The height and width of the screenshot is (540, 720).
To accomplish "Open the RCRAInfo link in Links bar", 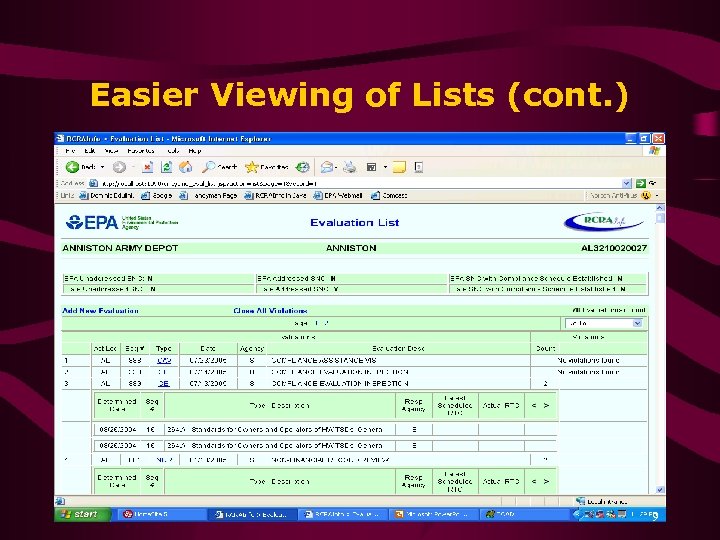I will (x=275, y=196).
